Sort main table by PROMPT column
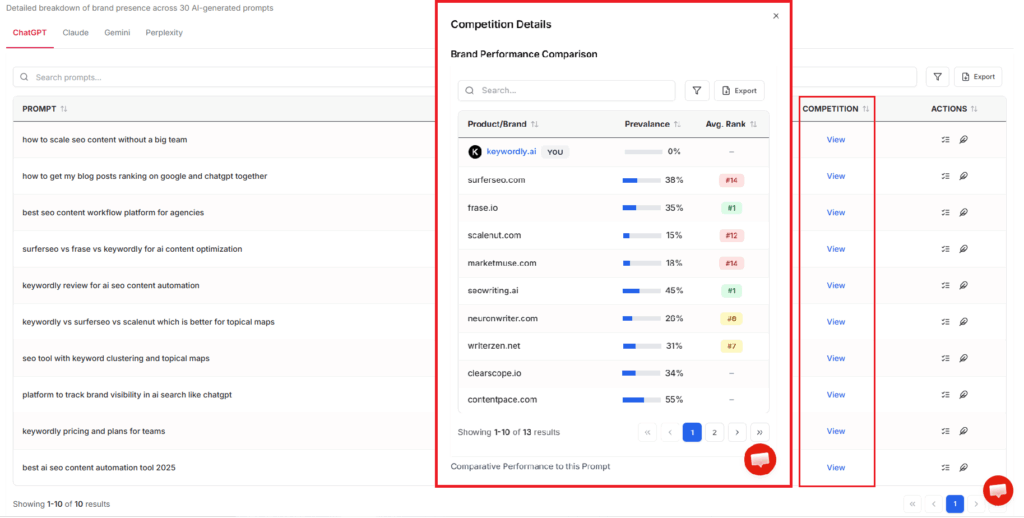 click(63, 109)
